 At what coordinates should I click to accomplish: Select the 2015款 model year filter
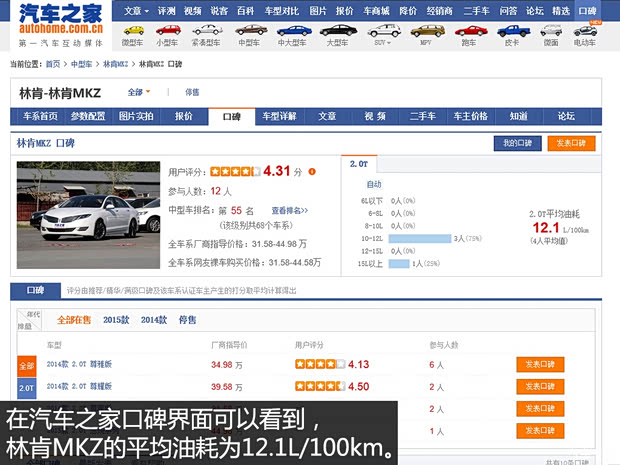pyautogui.click(x=116, y=320)
